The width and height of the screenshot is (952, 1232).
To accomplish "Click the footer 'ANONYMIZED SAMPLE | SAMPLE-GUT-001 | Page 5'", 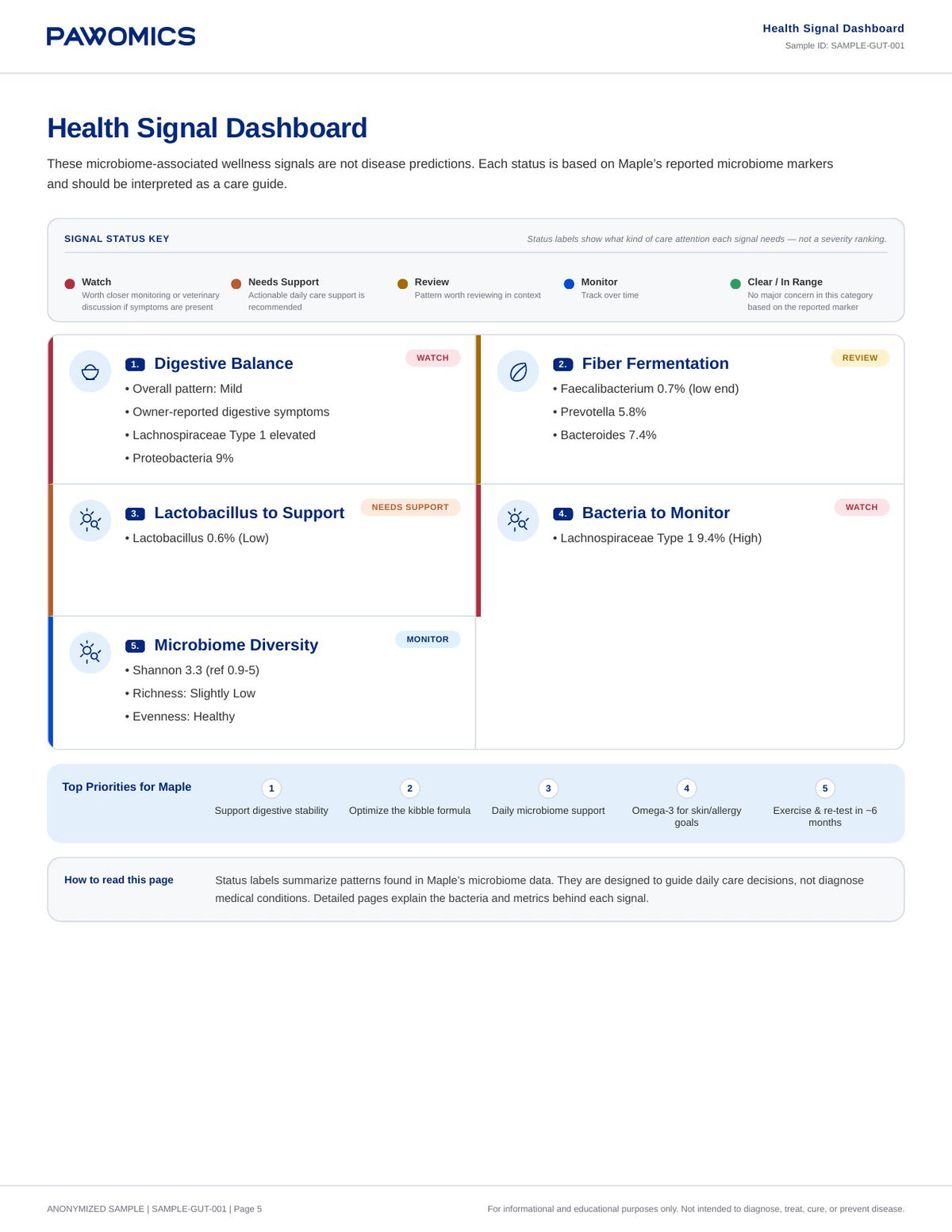I will 154,1209.
